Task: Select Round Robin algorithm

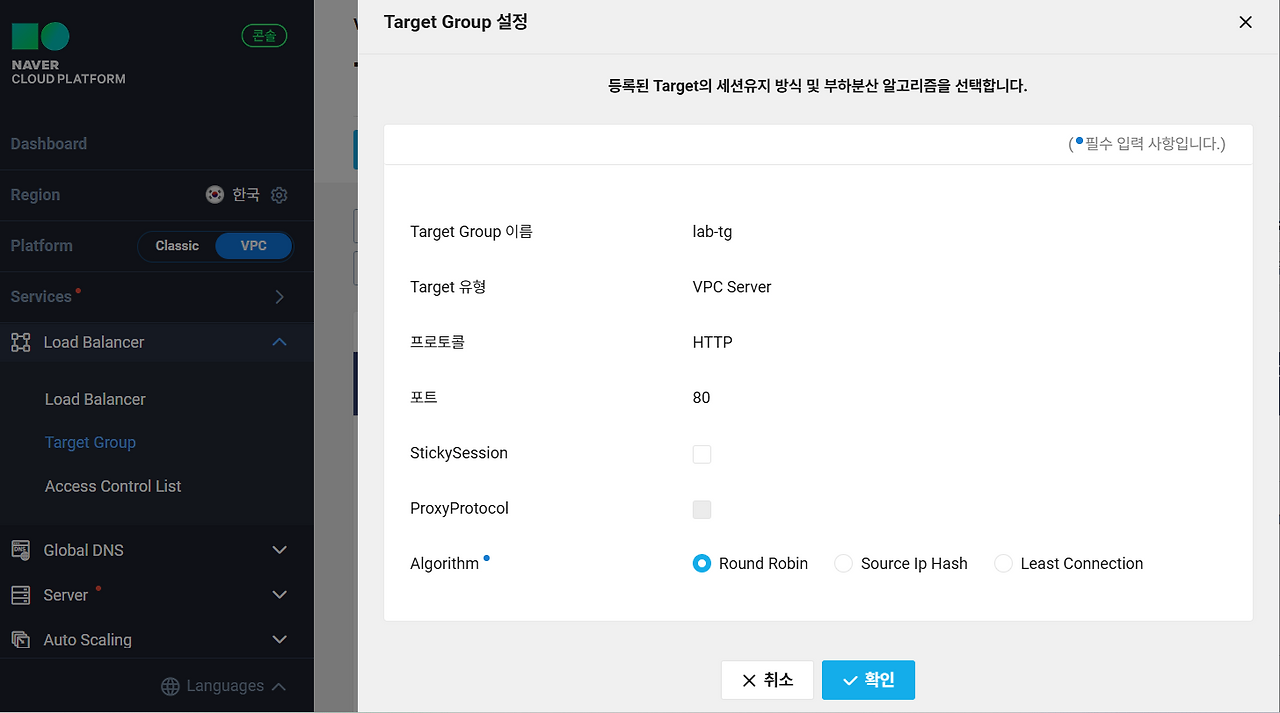Action: coord(702,564)
